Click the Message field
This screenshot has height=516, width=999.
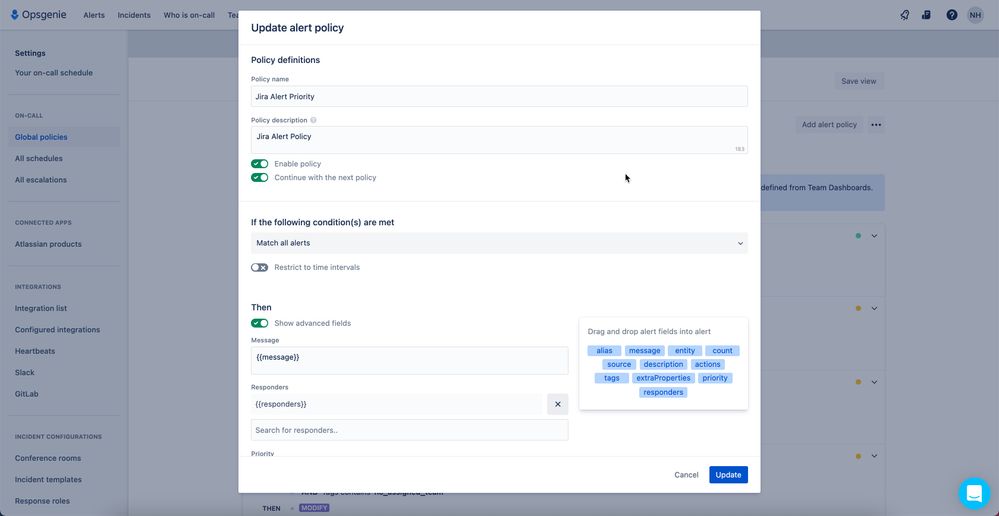[x=410, y=361]
